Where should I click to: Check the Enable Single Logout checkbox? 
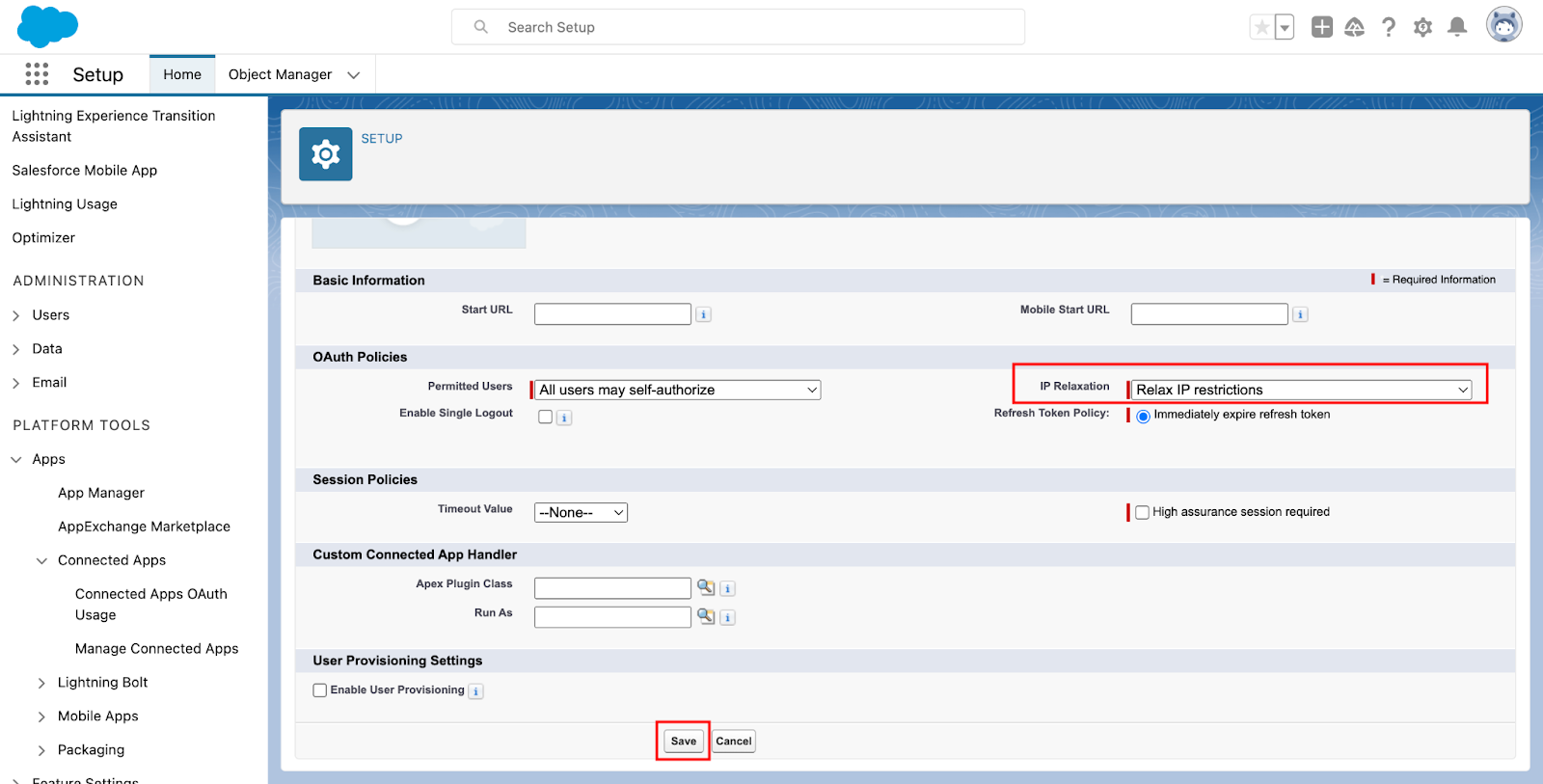(546, 417)
